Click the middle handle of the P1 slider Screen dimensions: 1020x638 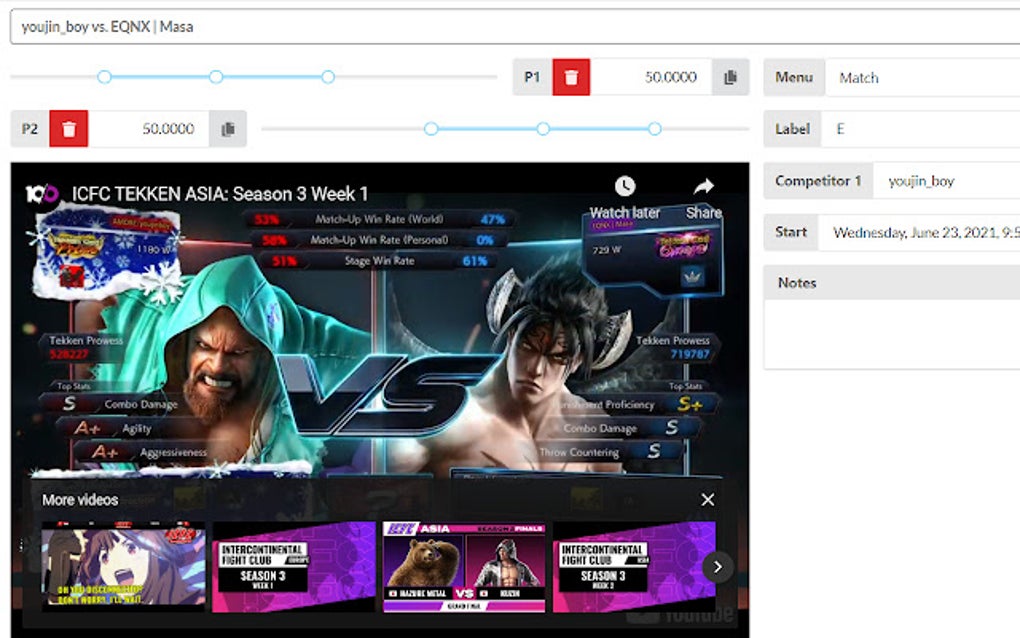(x=216, y=75)
